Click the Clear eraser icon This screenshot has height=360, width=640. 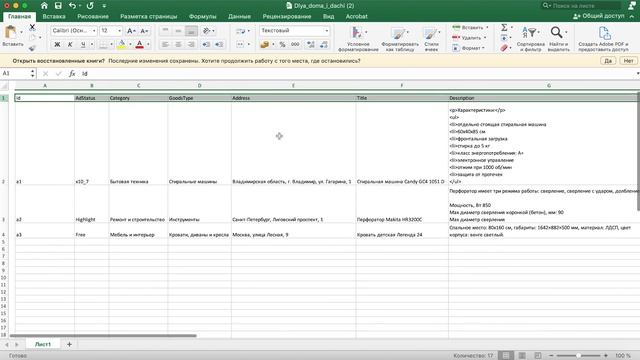click(x=504, y=48)
